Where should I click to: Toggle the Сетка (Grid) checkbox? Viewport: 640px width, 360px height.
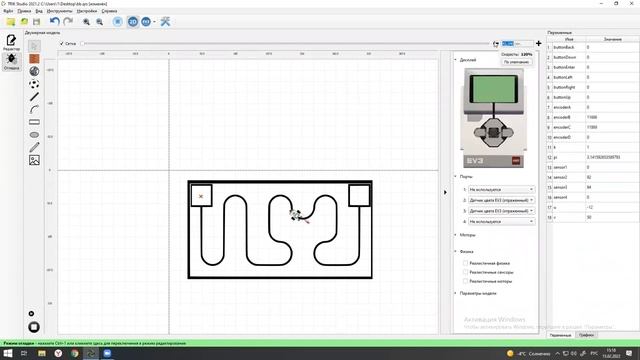coord(62,43)
